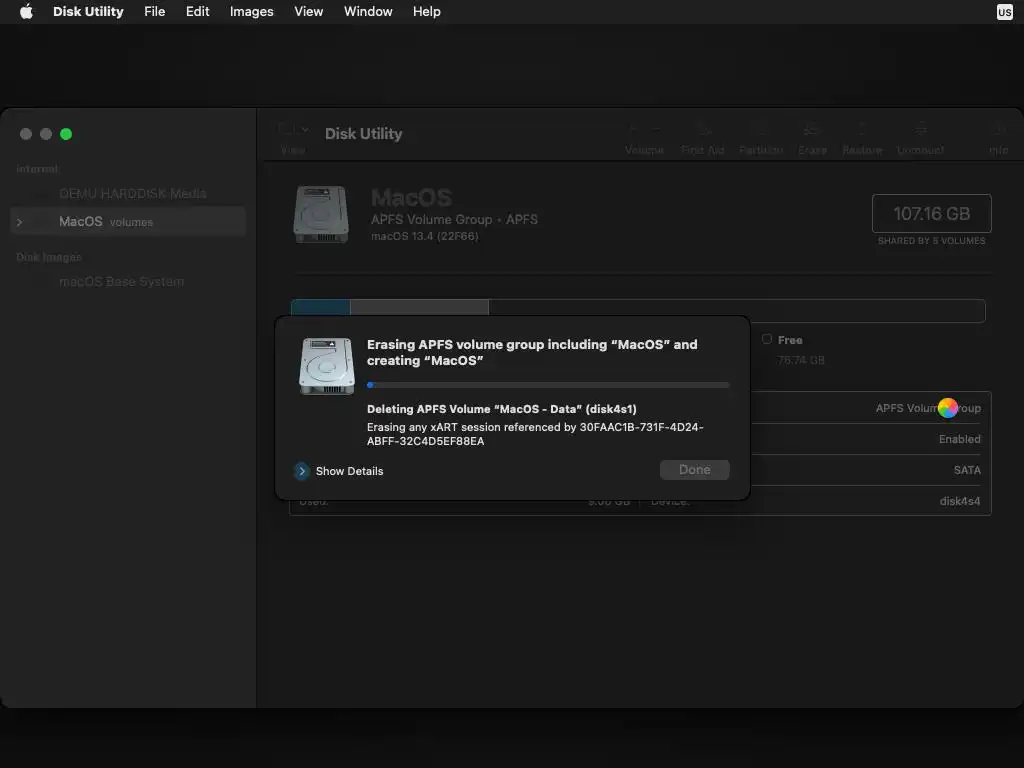
Task: Open the Apple menu
Action: click(x=26, y=12)
